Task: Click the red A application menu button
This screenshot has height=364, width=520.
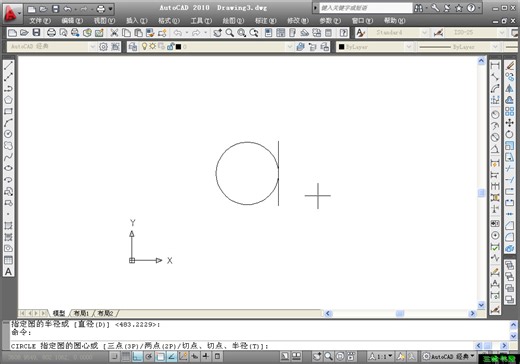Action: [11, 13]
